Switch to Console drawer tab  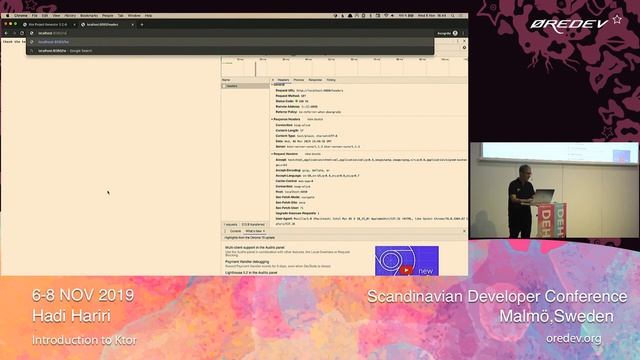tap(236, 231)
